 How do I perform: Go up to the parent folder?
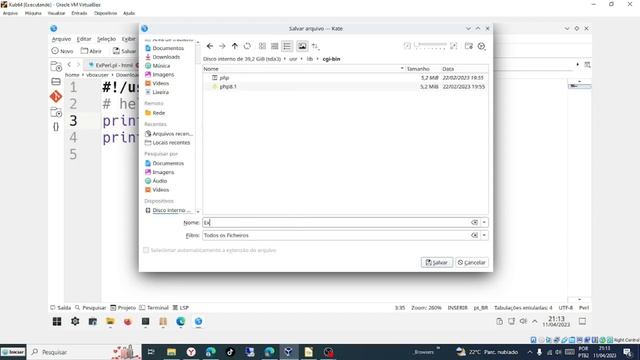pos(235,46)
